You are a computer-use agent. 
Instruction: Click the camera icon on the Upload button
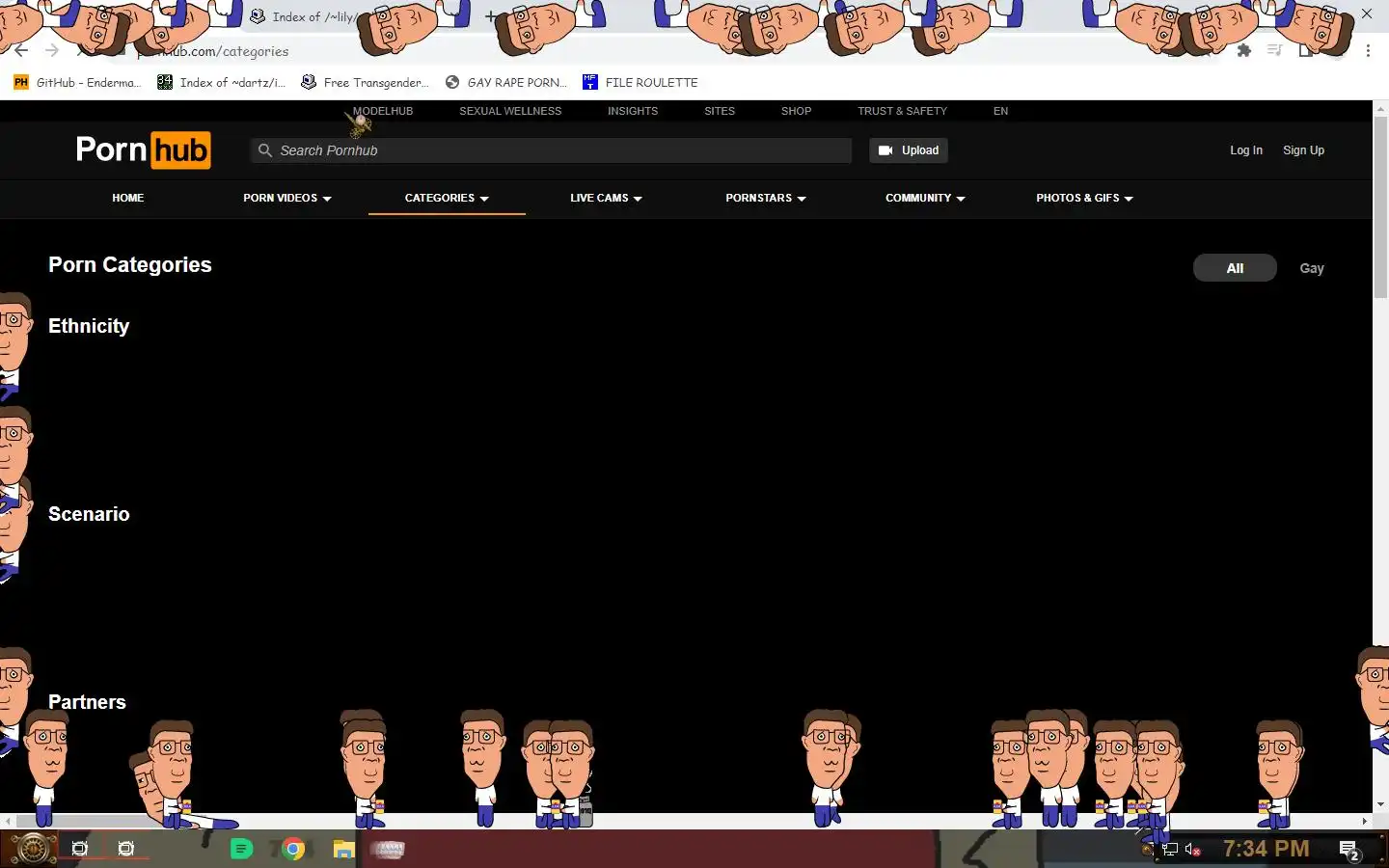(885, 150)
